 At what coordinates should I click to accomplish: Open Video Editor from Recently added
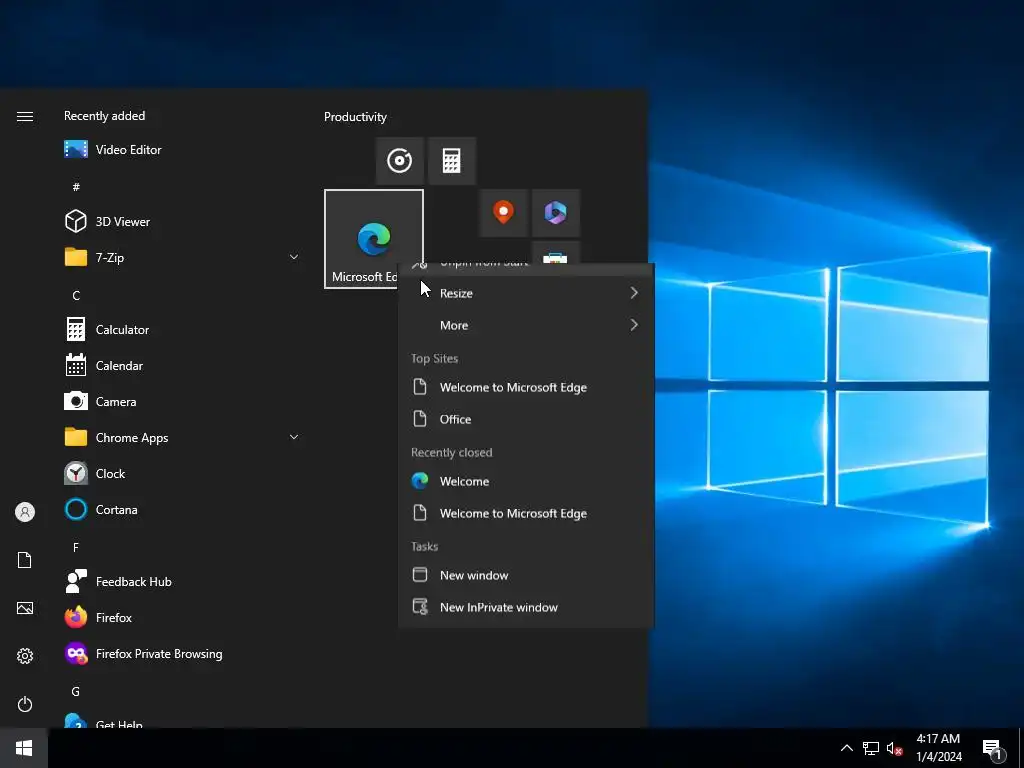182,150
